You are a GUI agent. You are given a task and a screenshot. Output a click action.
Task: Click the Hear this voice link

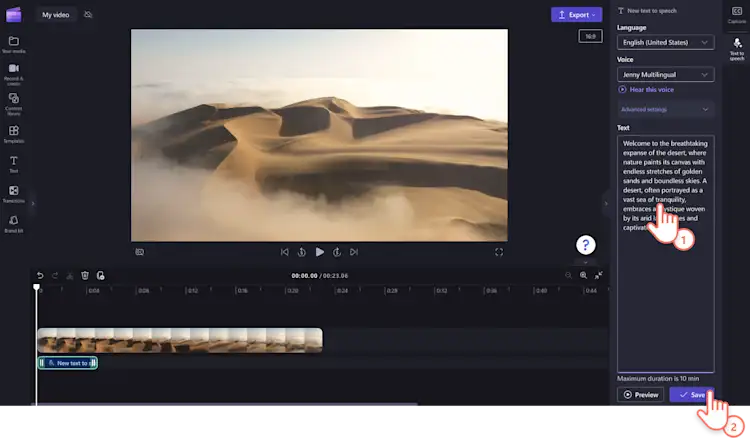pos(646,89)
